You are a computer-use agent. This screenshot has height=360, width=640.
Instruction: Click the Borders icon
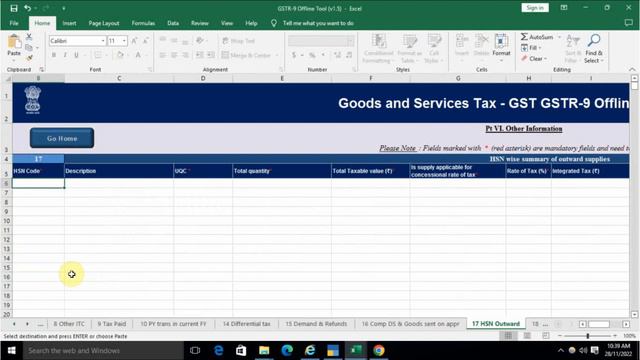click(x=98, y=55)
